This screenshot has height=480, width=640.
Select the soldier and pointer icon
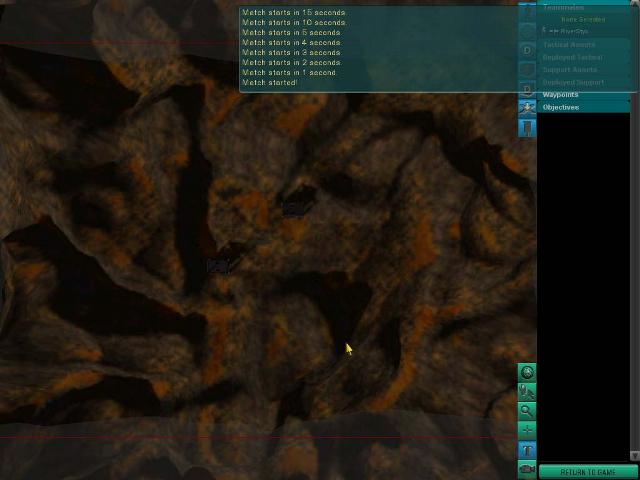[x=527, y=392]
